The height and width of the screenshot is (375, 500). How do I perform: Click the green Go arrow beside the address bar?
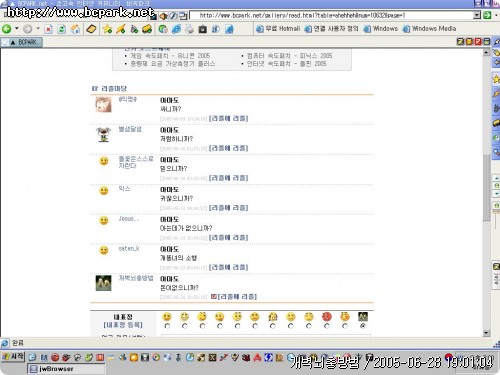click(x=487, y=15)
